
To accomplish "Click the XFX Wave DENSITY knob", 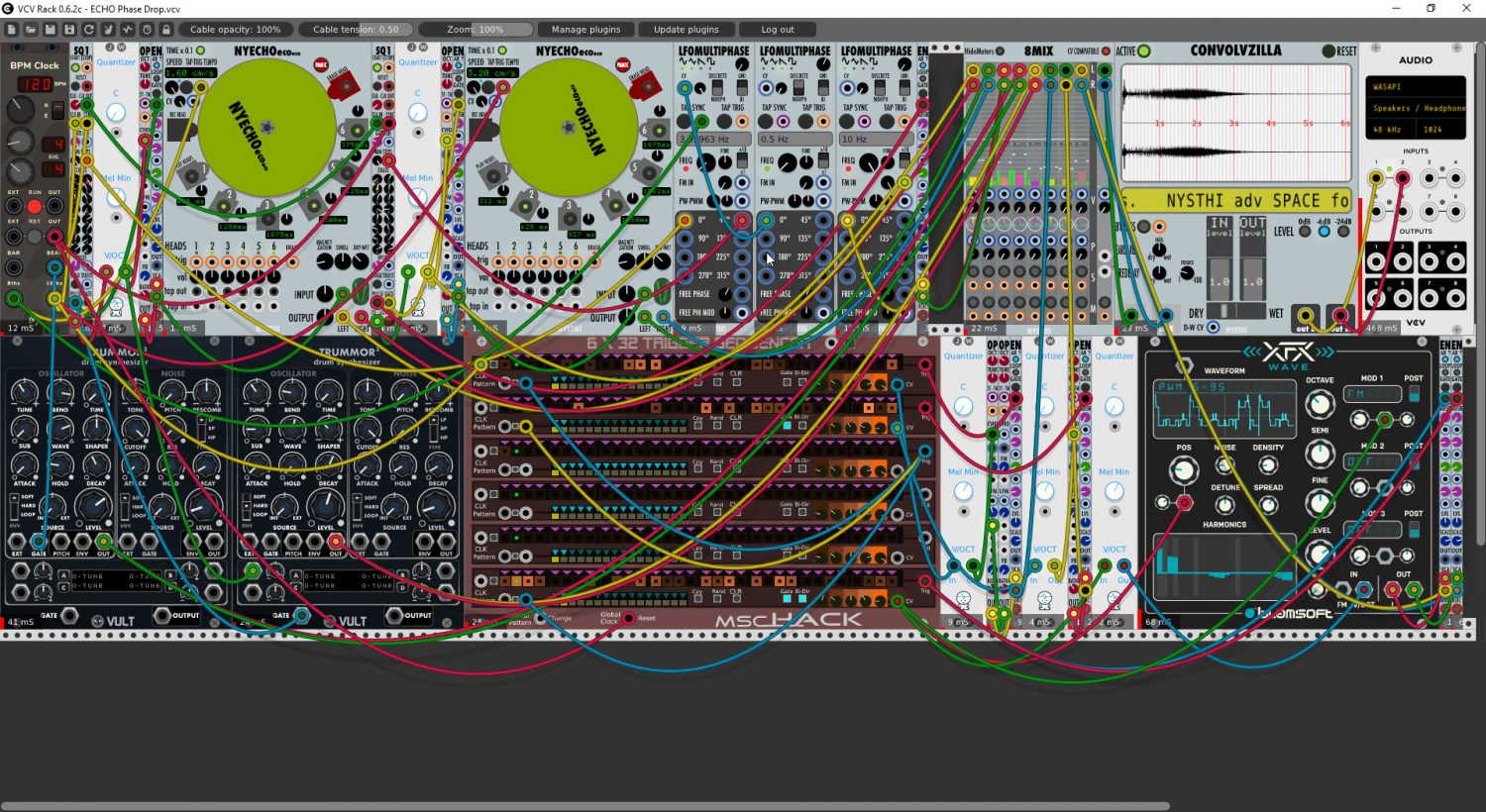I will click(1268, 465).
